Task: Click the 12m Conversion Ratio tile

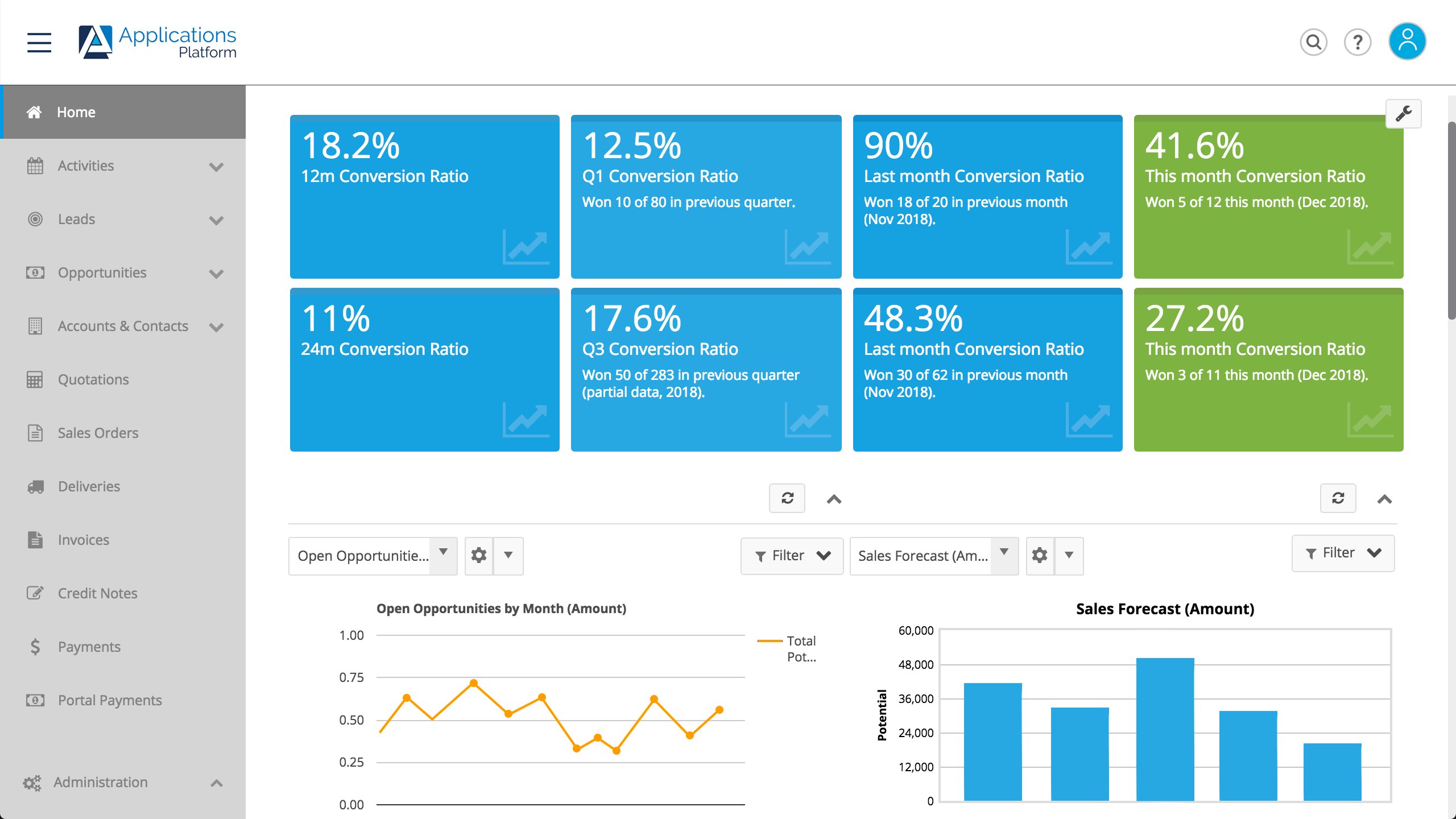Action: pyautogui.click(x=424, y=196)
